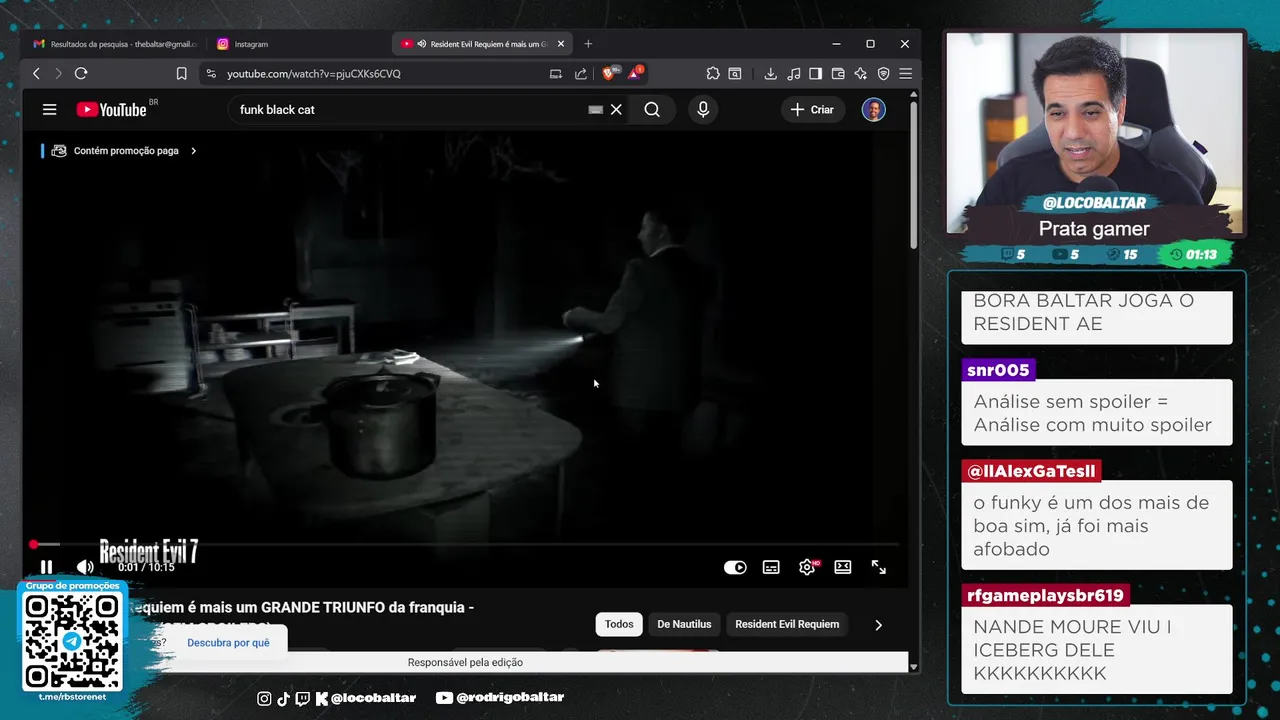Cast or install via the screen icon in address bar
The width and height of the screenshot is (1280, 720).
[x=556, y=73]
